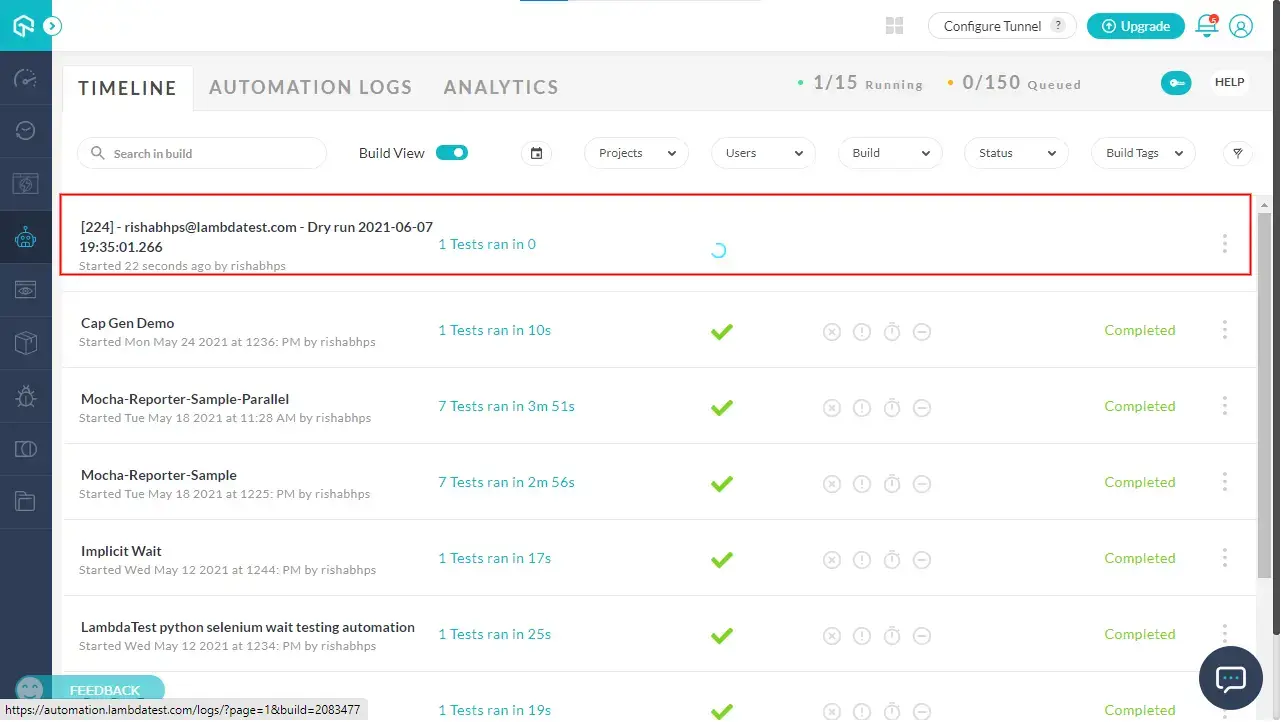Click the notification bell icon
Image resolution: width=1281 pixels, height=722 pixels.
[x=1207, y=26]
